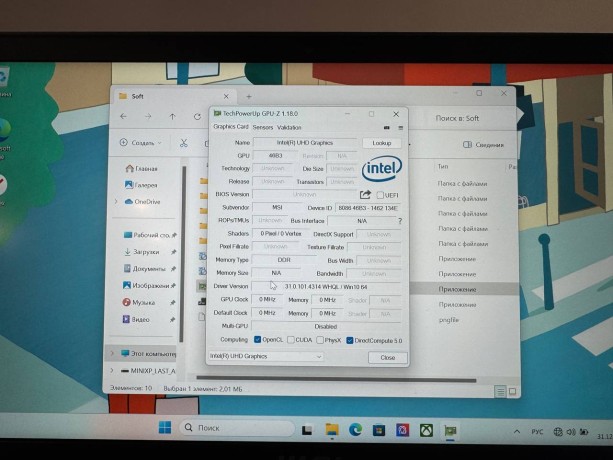Expand the OneDrive tree node
Screen dimensions: 613x460
116,202
